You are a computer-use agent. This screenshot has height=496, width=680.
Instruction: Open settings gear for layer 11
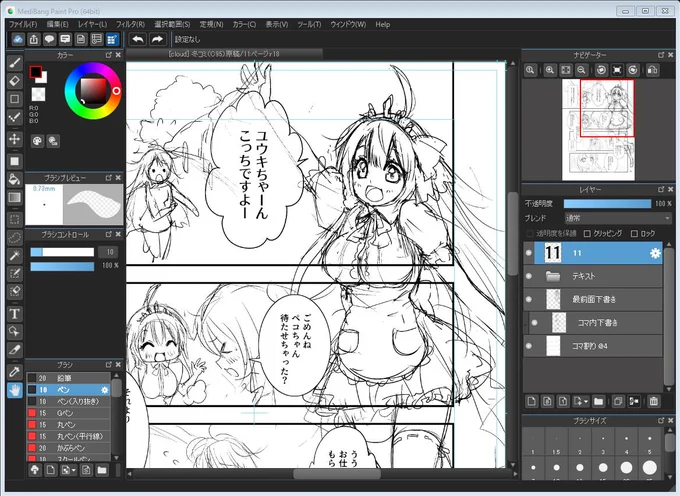[655, 253]
